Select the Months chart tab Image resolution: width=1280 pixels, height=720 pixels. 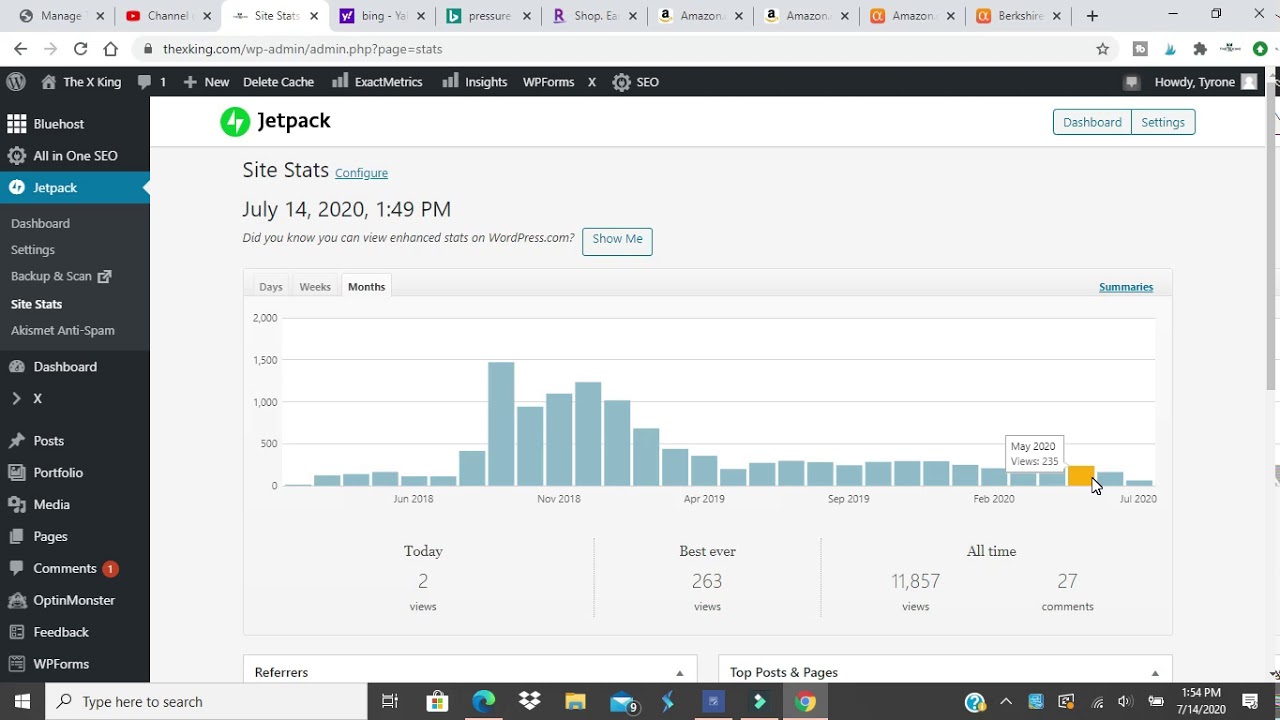[x=366, y=287]
